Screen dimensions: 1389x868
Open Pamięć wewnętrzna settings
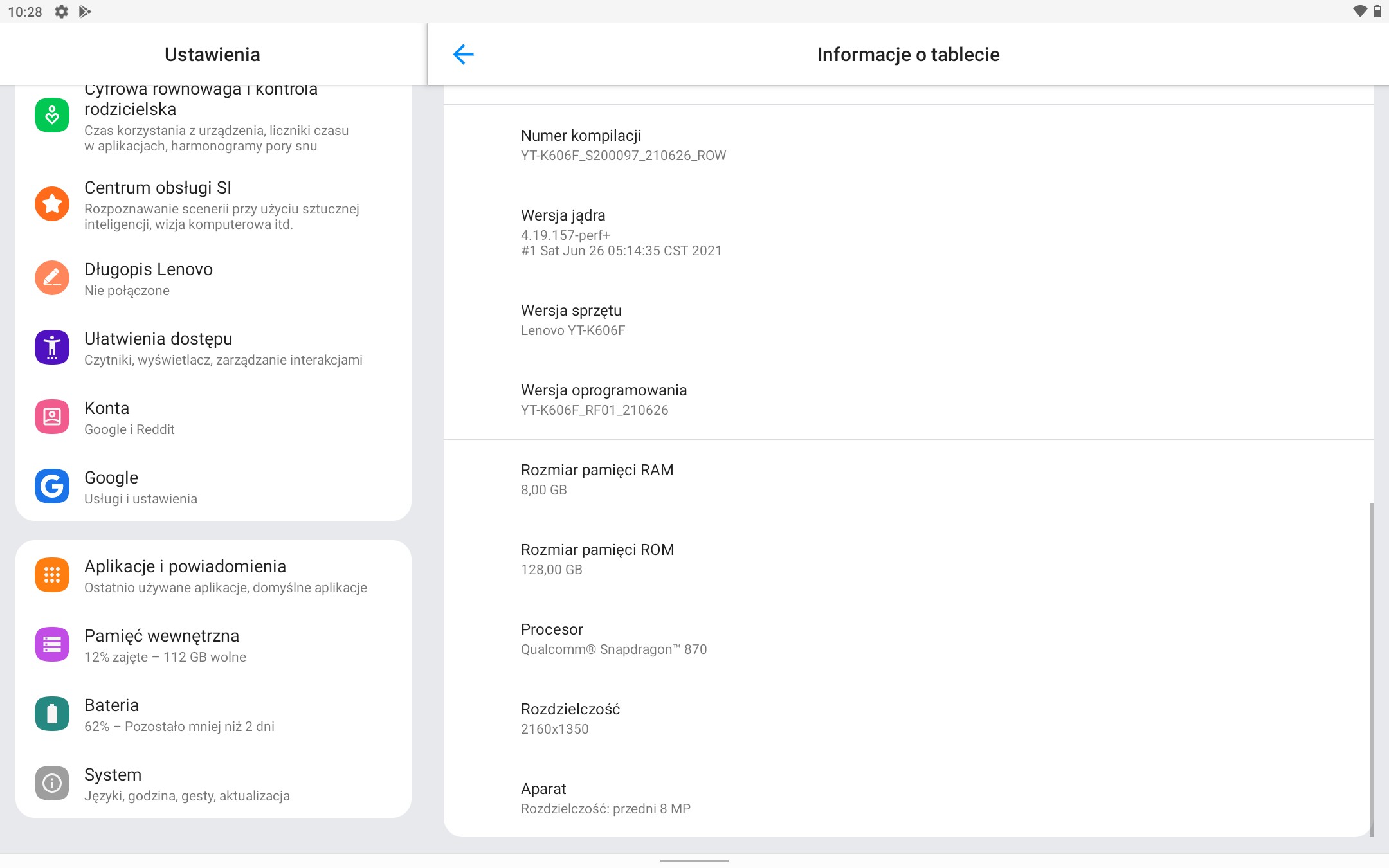[213, 645]
